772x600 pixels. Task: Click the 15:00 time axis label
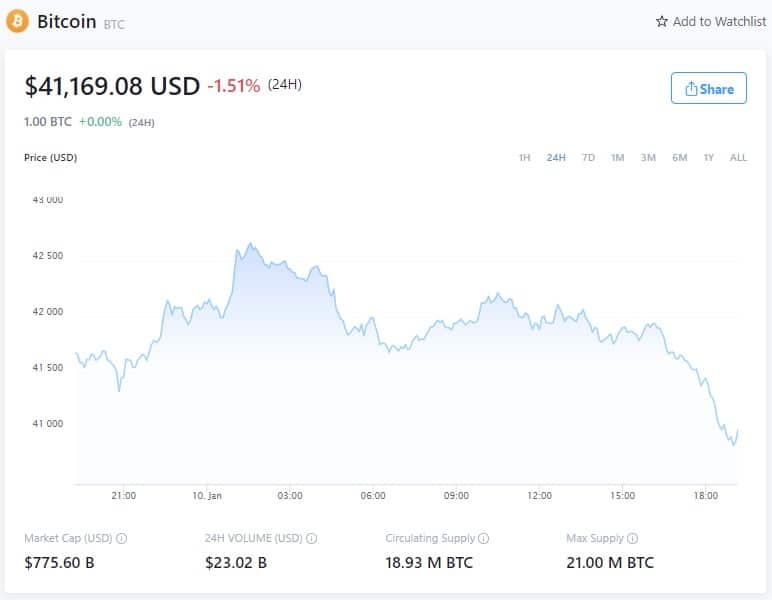622,496
